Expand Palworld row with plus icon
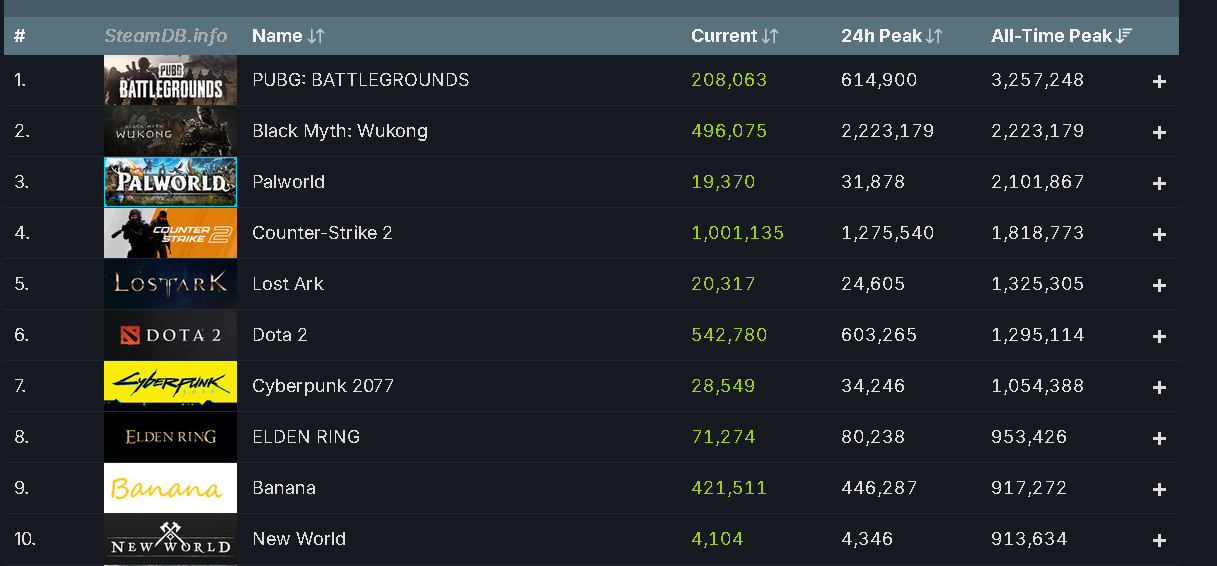This screenshot has height=566, width=1217. pos(1159,183)
